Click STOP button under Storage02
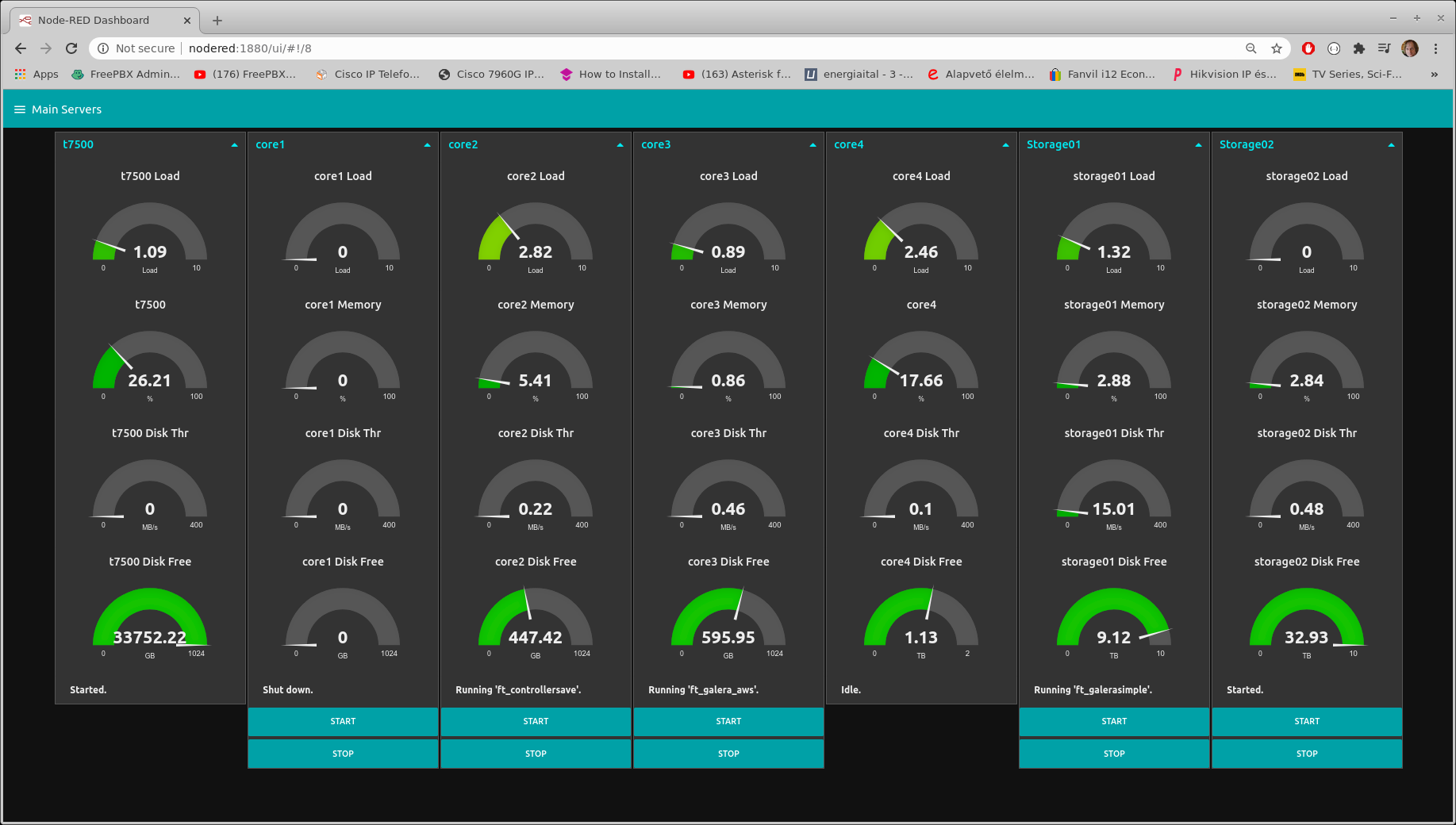1456x825 pixels. click(1307, 754)
